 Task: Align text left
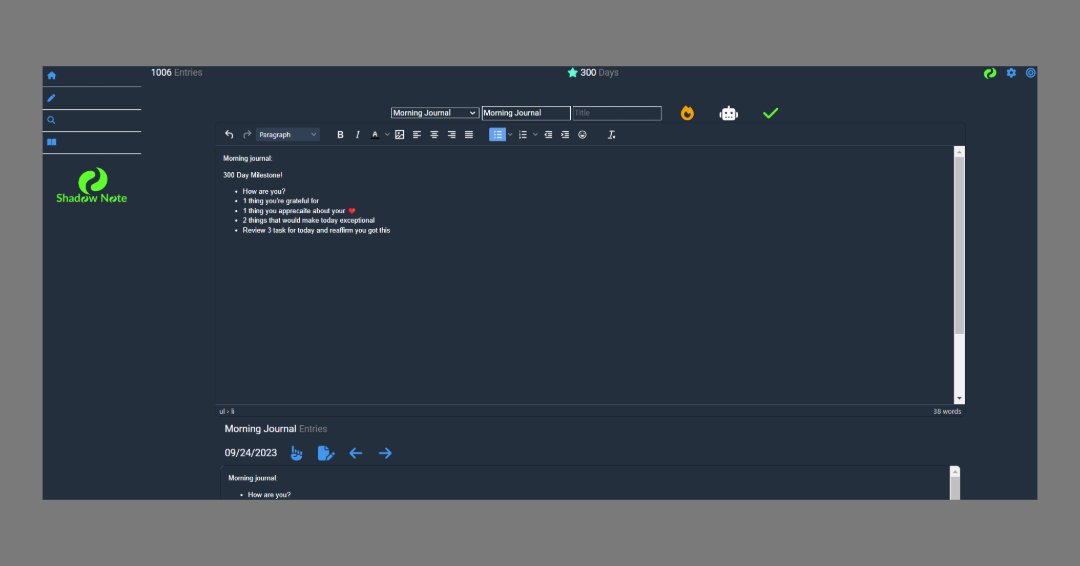417,135
